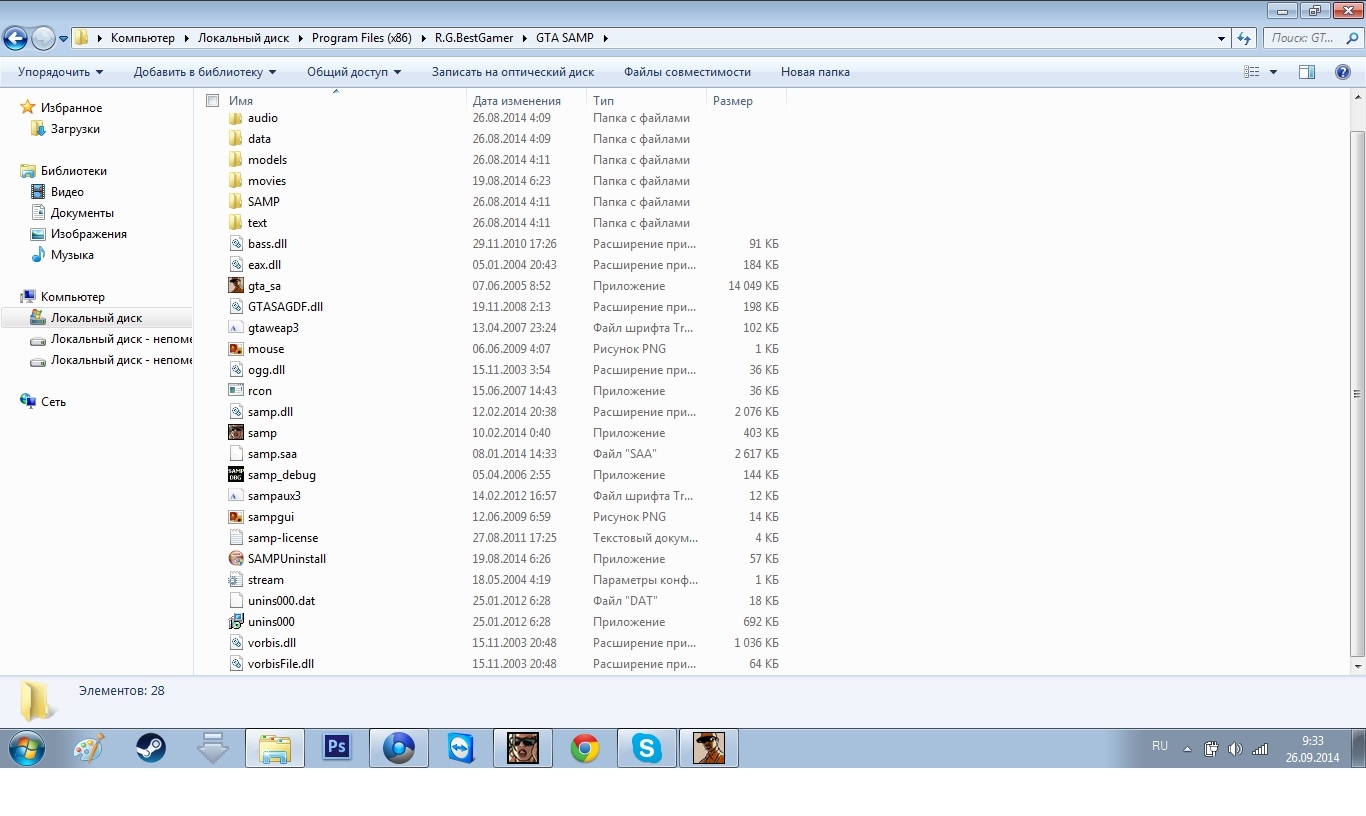This screenshot has width=1366, height=816.
Task: Open Видео library in sidebar
Action: tap(67, 192)
